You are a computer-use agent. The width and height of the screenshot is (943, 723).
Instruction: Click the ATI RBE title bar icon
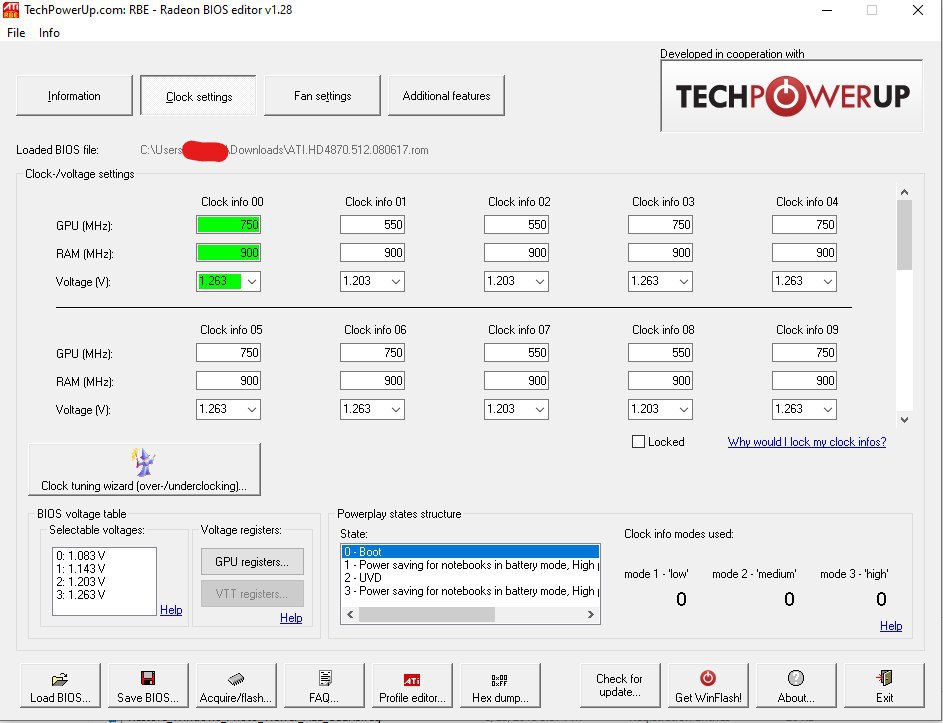11,10
